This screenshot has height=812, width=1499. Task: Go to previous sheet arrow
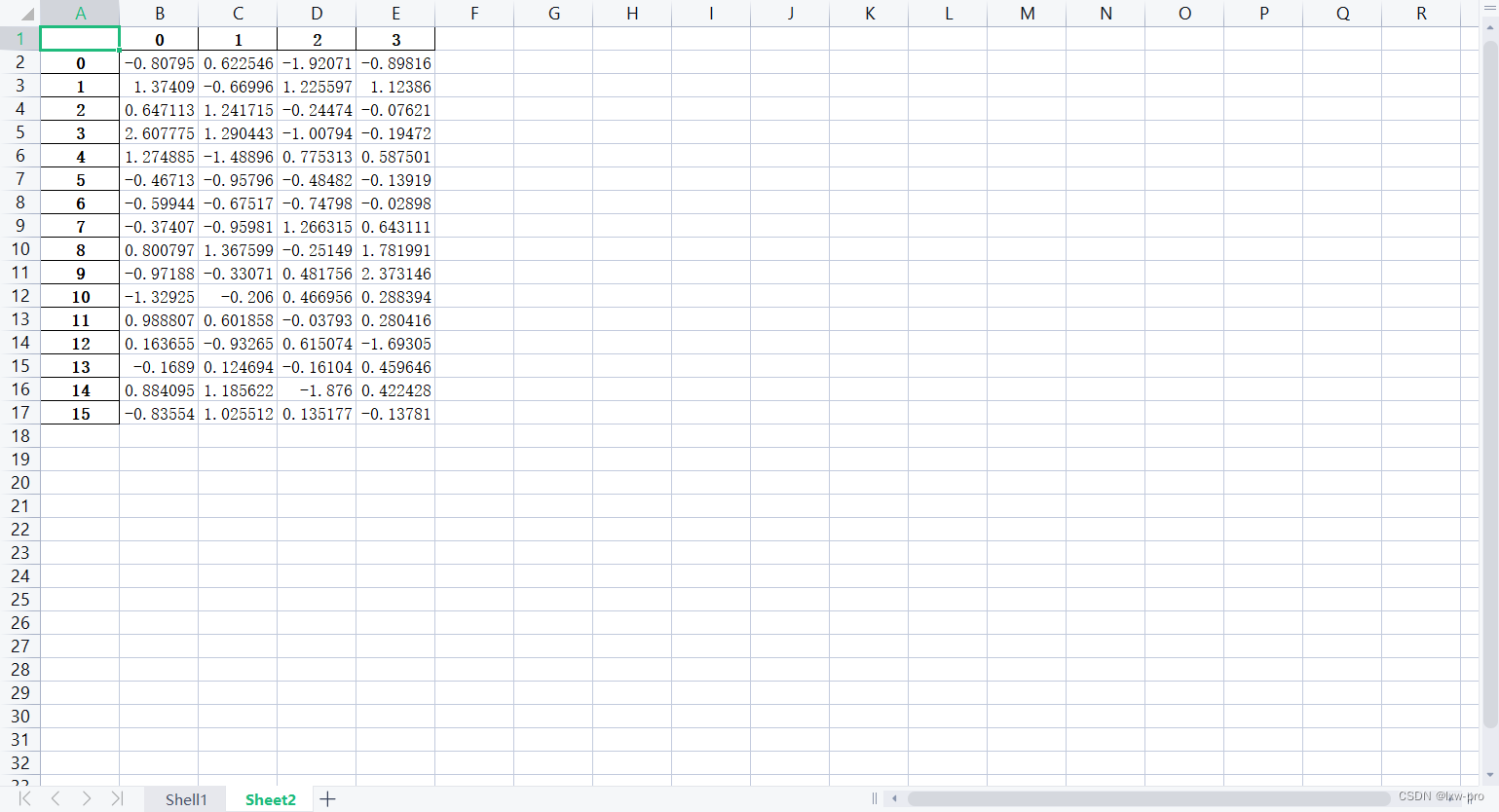click(x=56, y=798)
